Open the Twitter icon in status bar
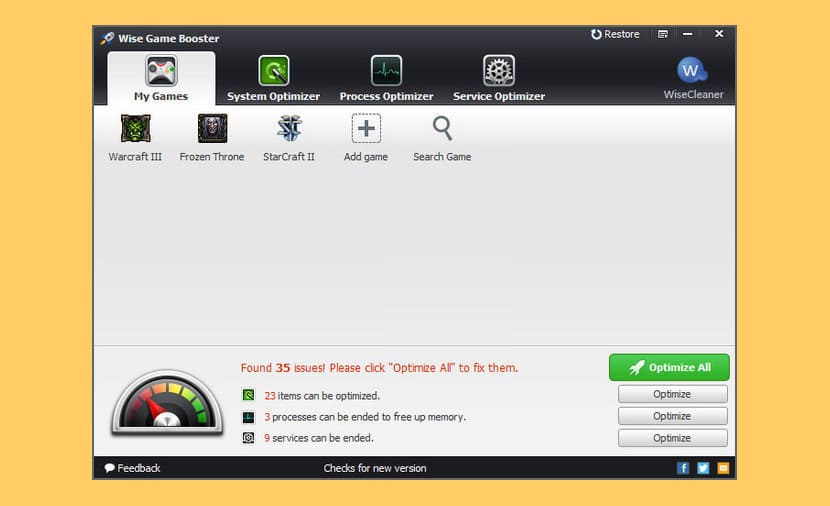The height and width of the screenshot is (506, 830). click(x=703, y=468)
